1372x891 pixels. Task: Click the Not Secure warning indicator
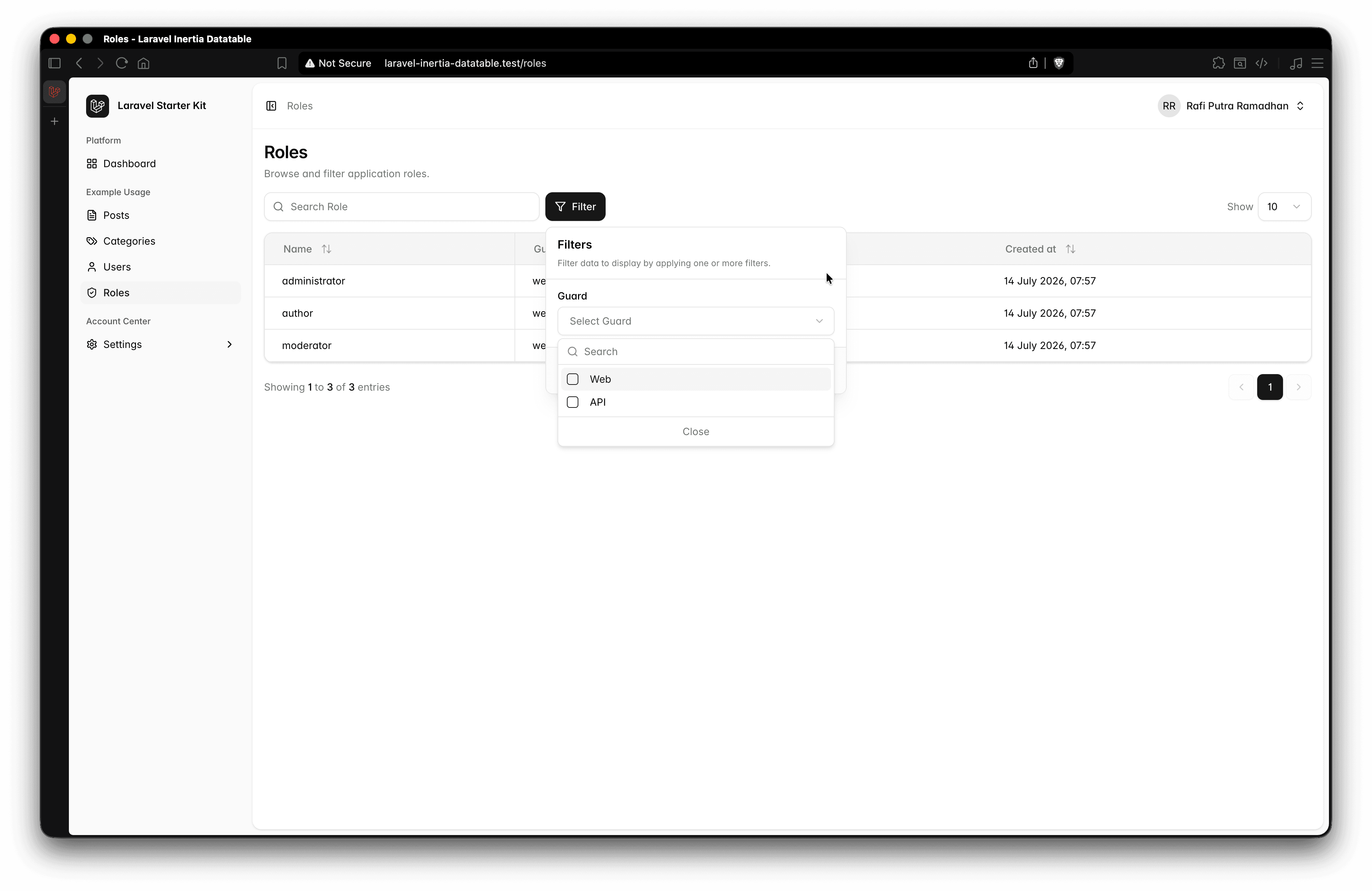338,63
